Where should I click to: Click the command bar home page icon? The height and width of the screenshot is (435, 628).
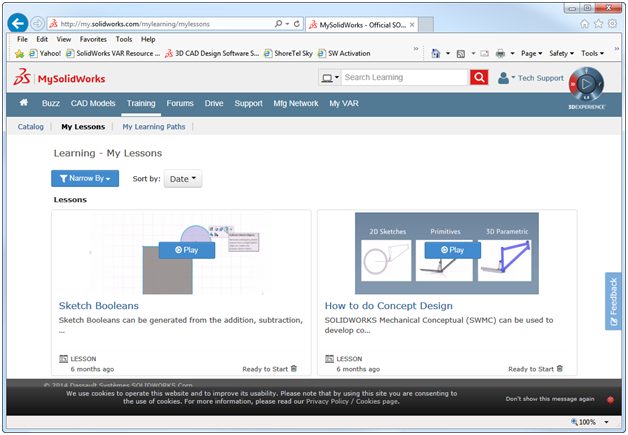click(436, 53)
